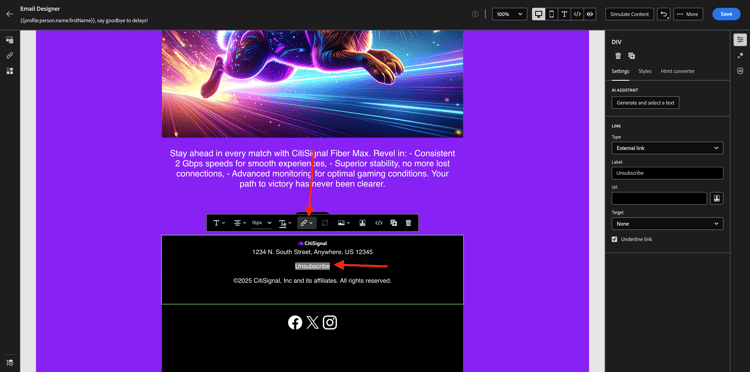Click the Save button
This screenshot has height=372, width=750.
[x=726, y=14]
